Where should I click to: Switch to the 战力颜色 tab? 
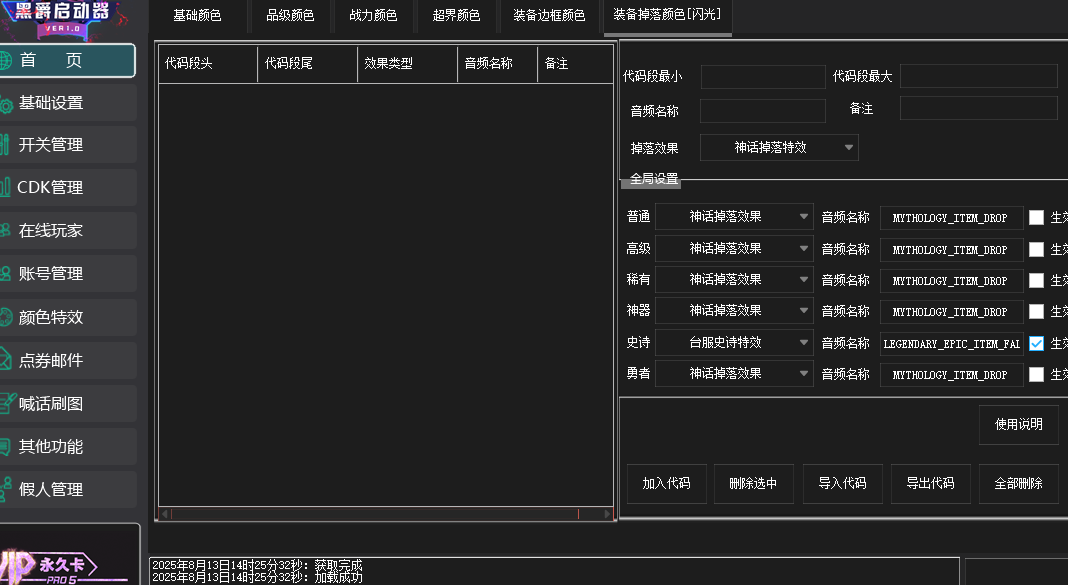point(373,16)
